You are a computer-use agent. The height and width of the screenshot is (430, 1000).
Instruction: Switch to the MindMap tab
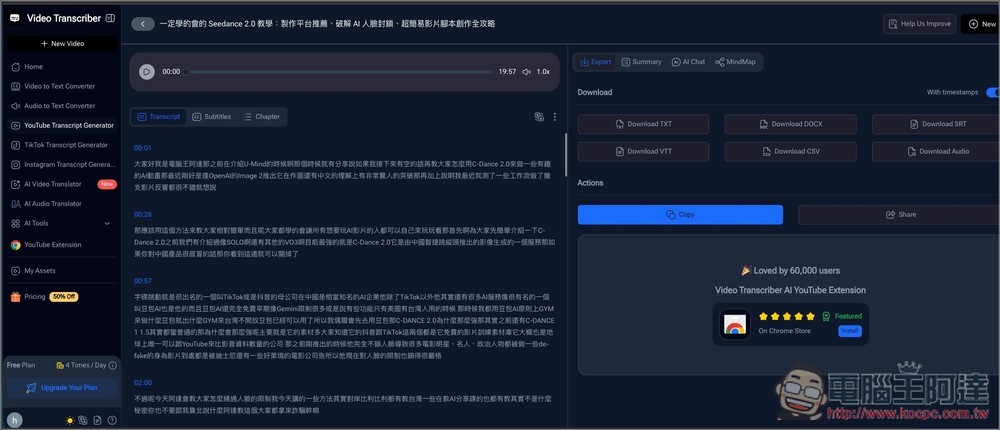point(735,62)
